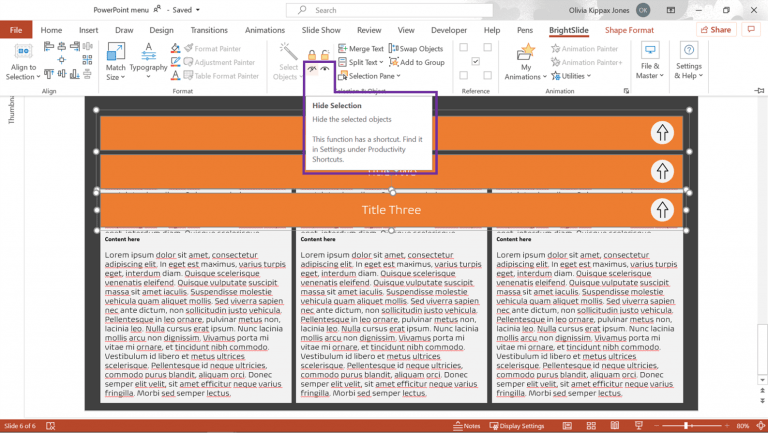Click Fit slide to current window icon
Viewport: 768px width, 433px height.
(x=761, y=426)
